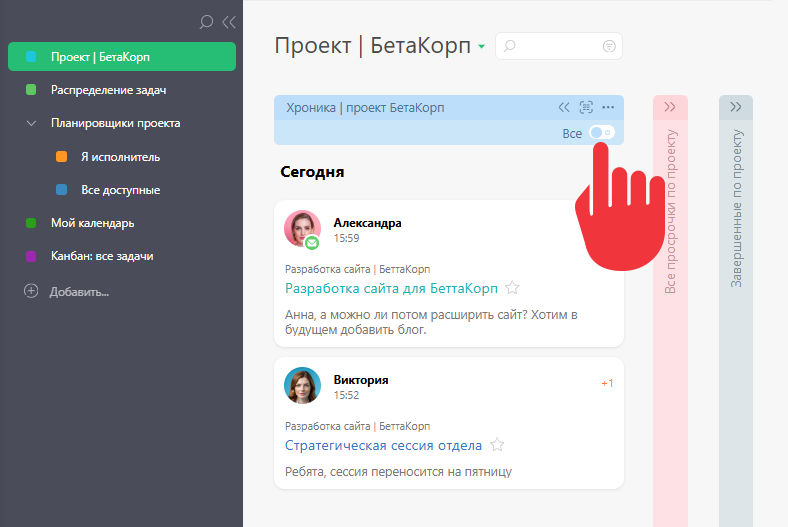788x527 pixels.
Task: Open dropdown next to Проект | БетаКорп title
Action: pos(481,47)
